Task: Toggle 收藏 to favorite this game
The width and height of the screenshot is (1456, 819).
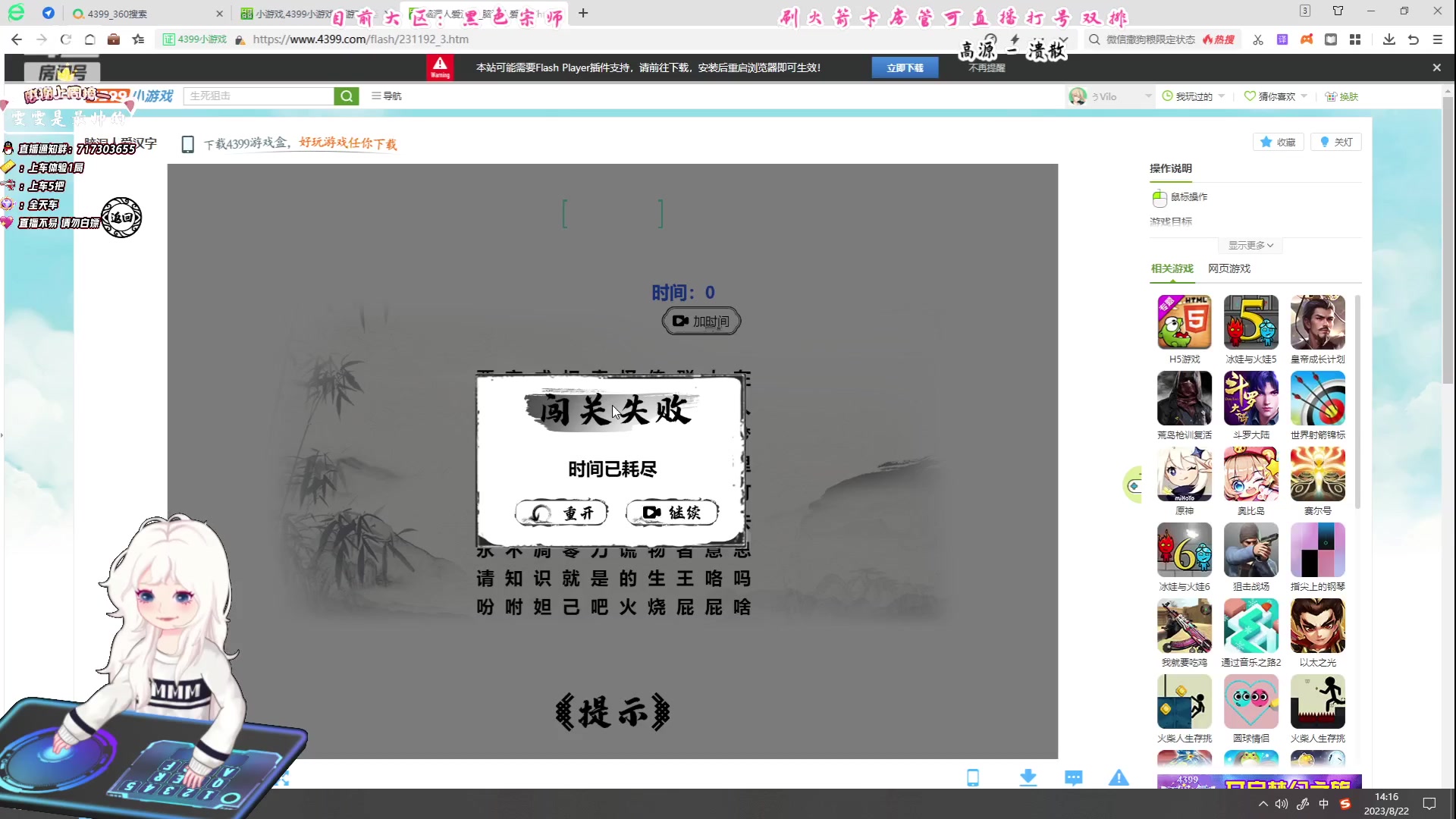Action: [1279, 142]
